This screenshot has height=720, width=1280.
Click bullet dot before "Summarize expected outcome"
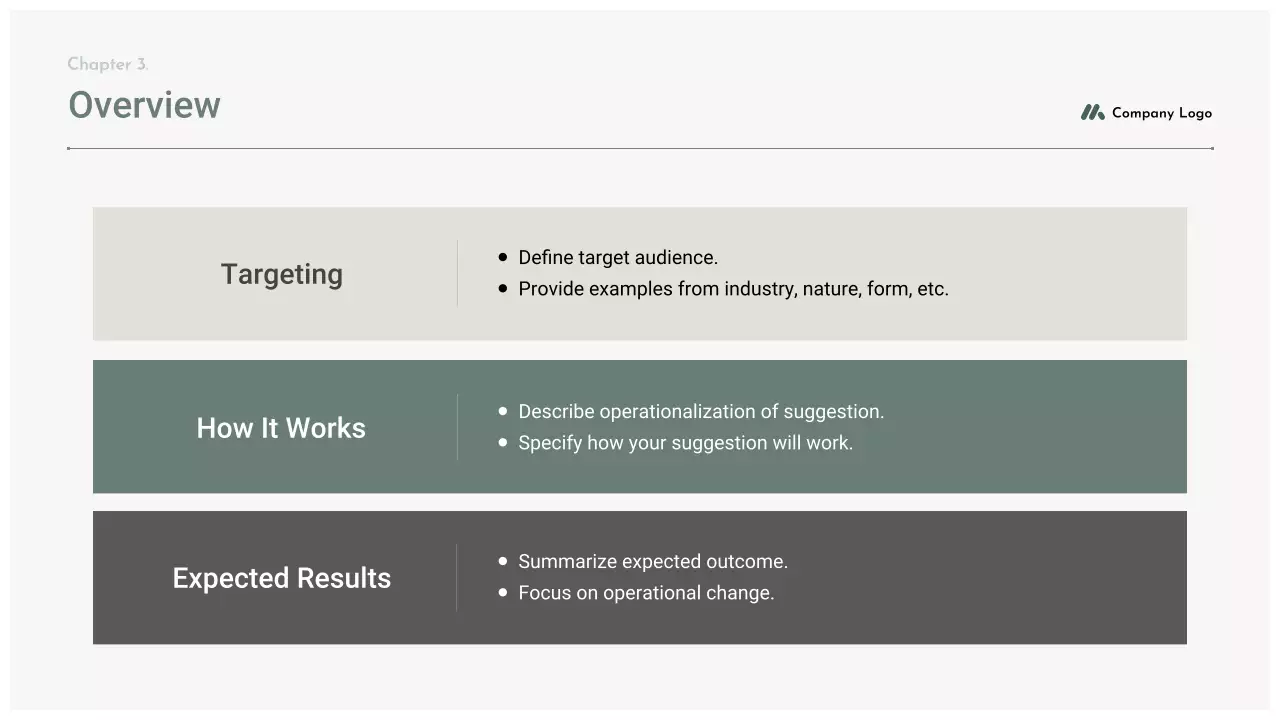pos(503,562)
